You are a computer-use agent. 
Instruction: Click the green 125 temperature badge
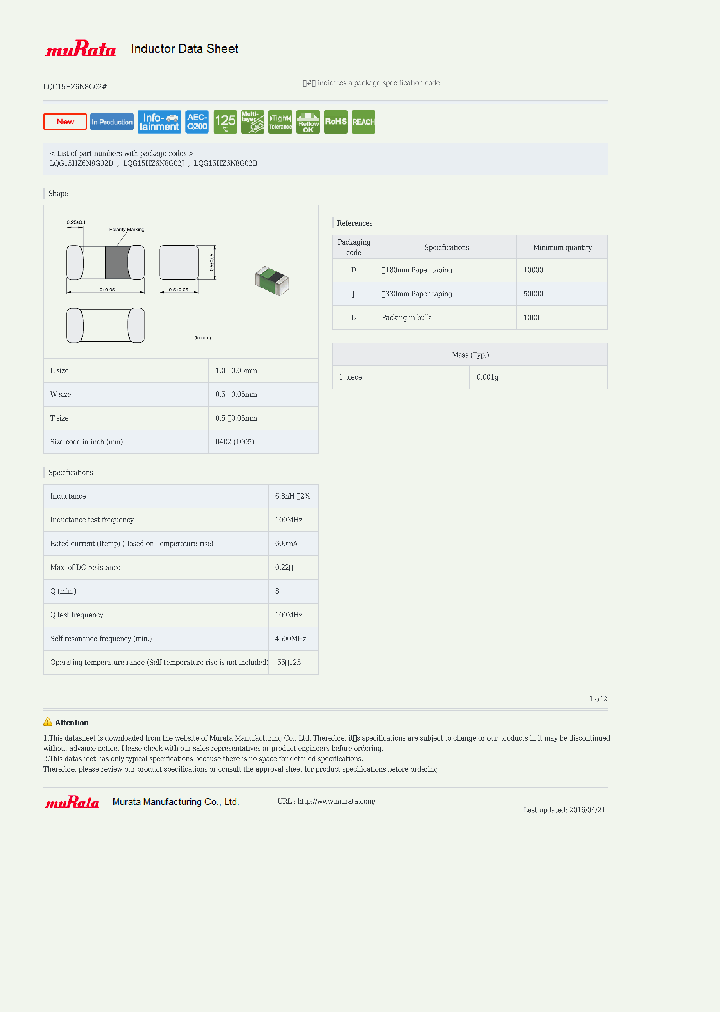coord(225,121)
